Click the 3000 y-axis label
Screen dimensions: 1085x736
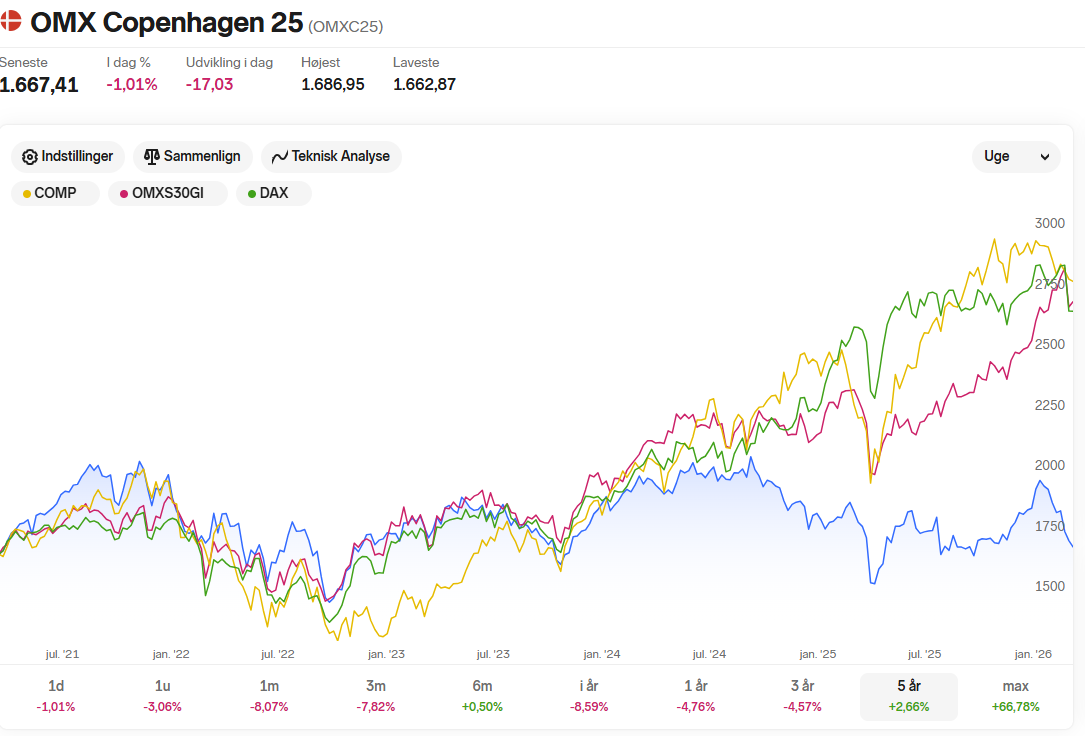pyautogui.click(x=1049, y=223)
